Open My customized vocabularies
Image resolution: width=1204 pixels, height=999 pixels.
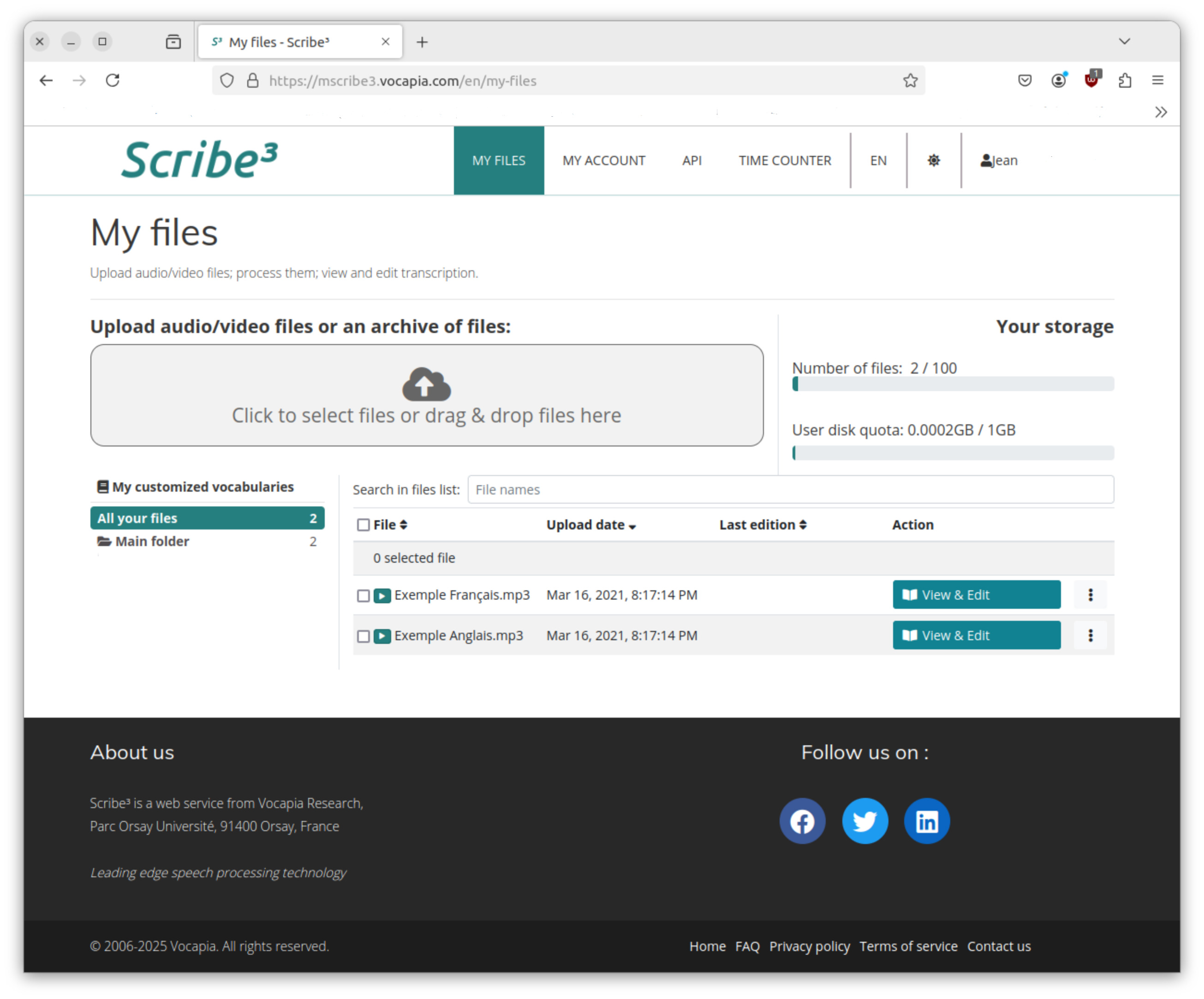[x=196, y=487]
